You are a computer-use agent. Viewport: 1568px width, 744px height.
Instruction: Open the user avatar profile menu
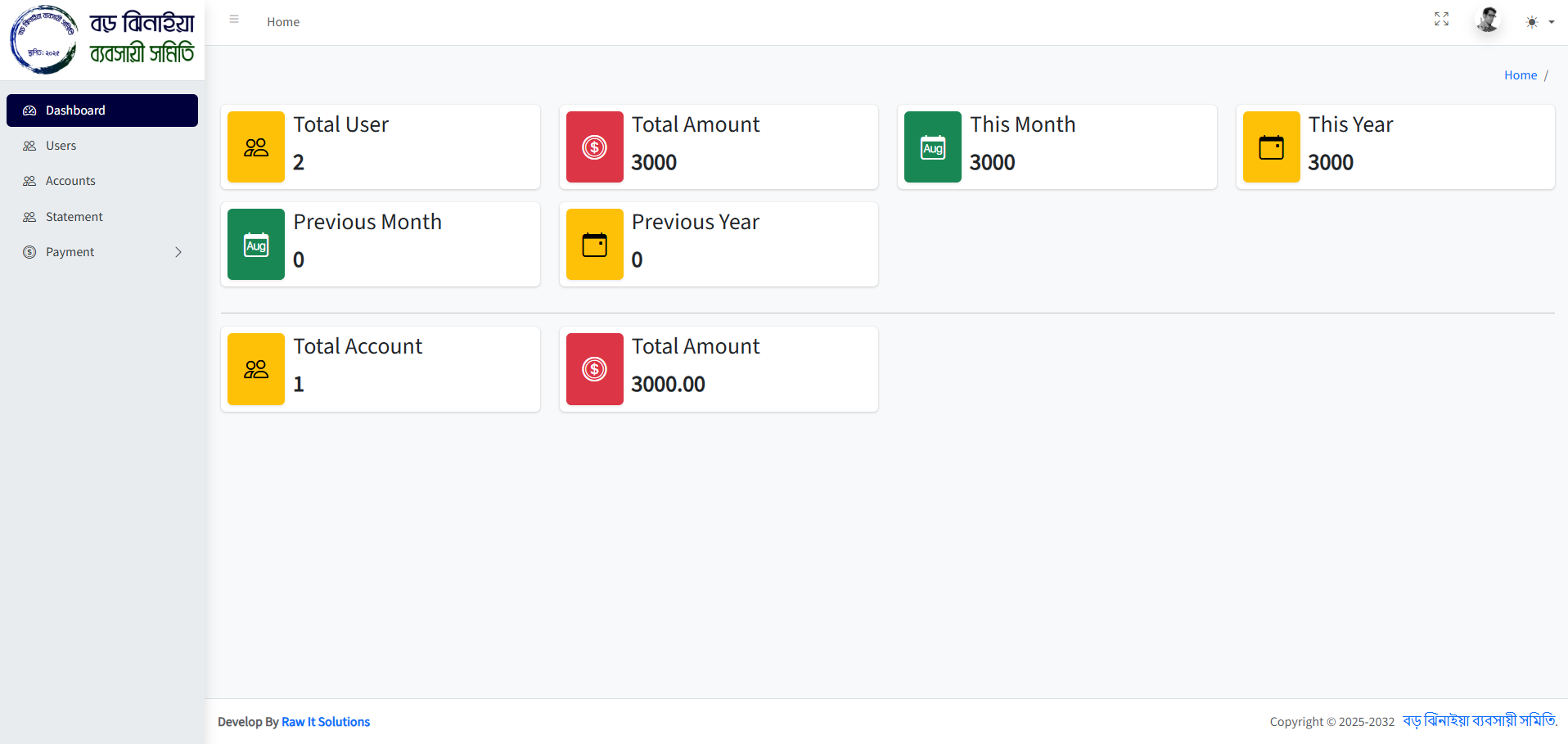point(1488,19)
